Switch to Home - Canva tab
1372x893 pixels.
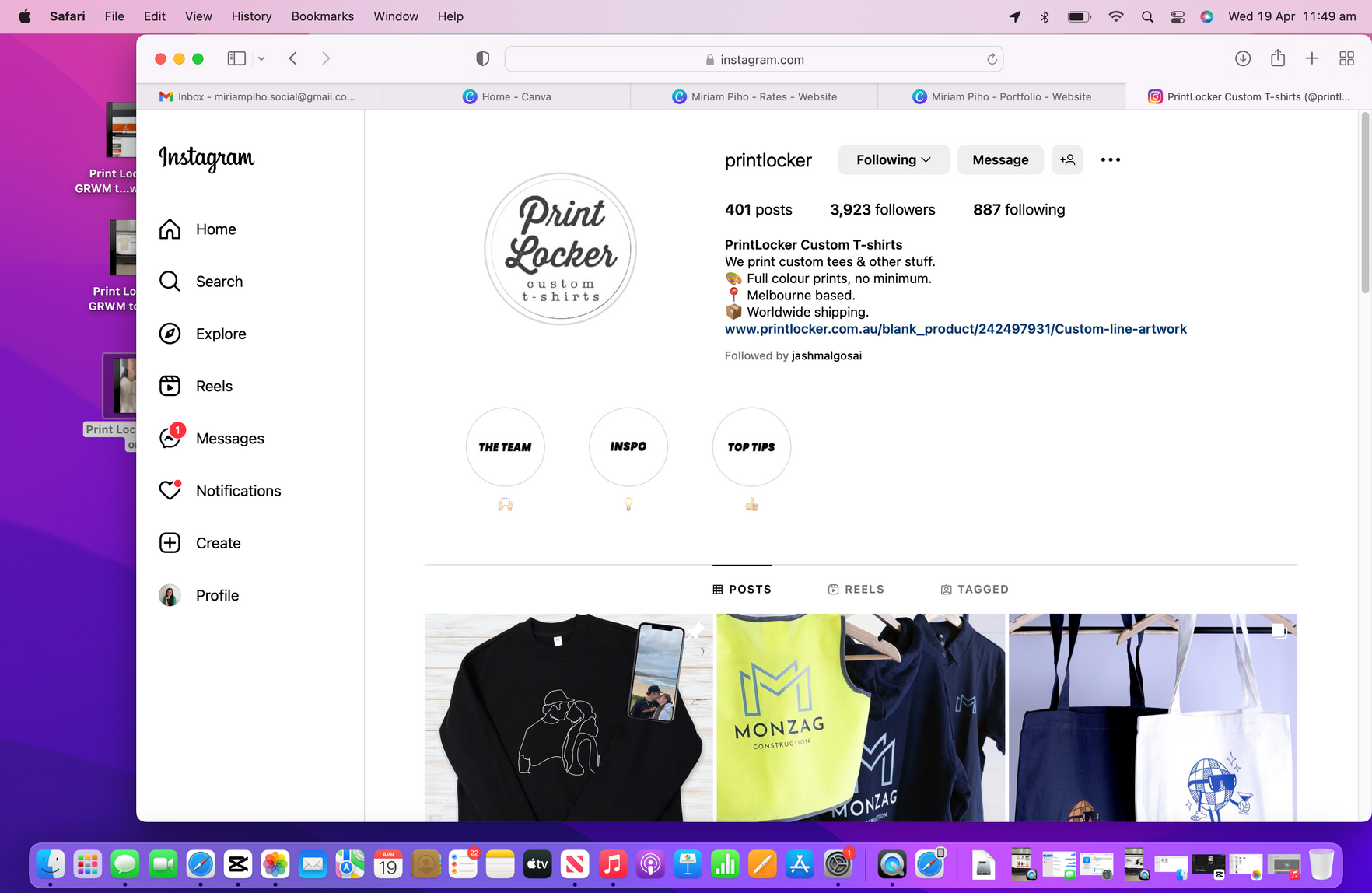tap(507, 96)
